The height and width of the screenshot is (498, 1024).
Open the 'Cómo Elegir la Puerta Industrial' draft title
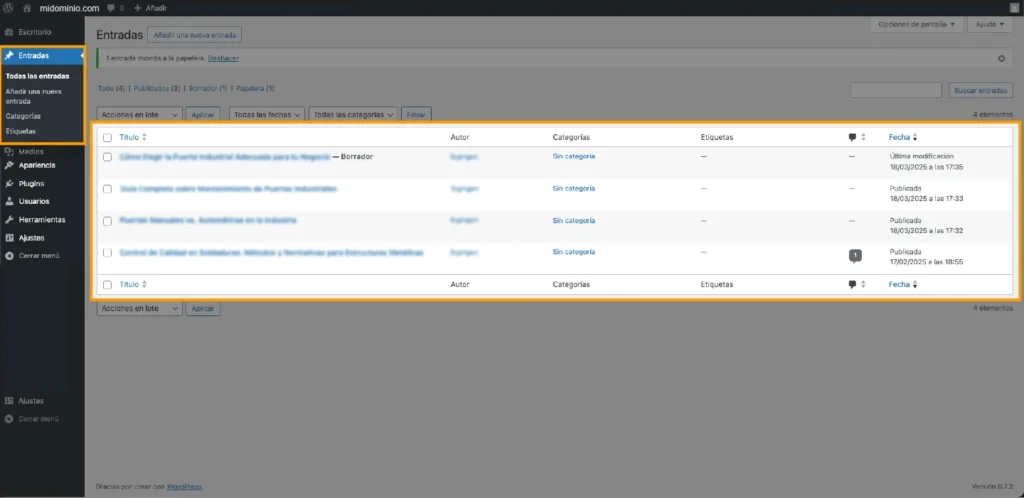coord(225,157)
